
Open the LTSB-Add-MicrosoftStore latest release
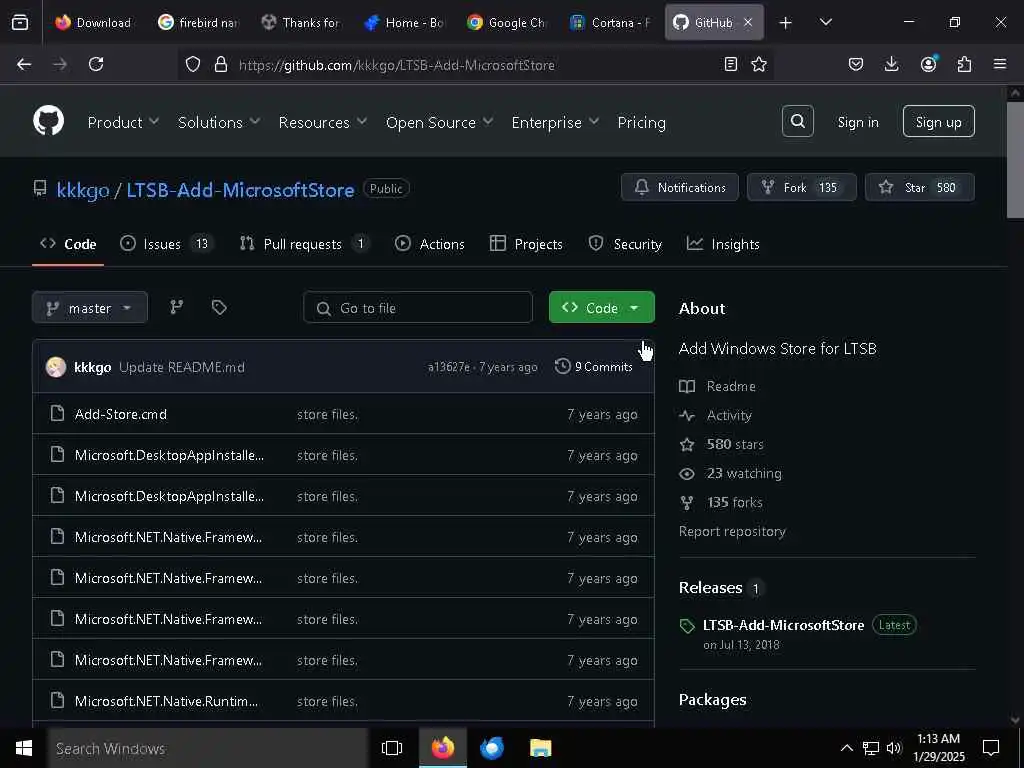click(783, 625)
